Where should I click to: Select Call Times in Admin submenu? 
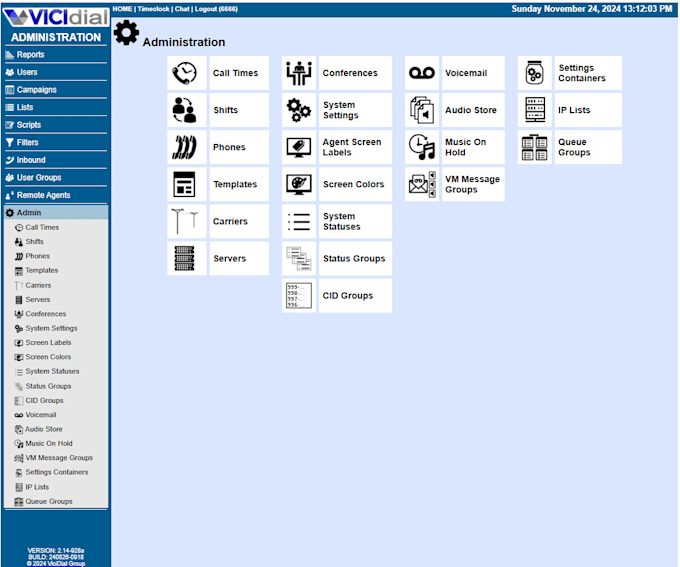point(42,227)
